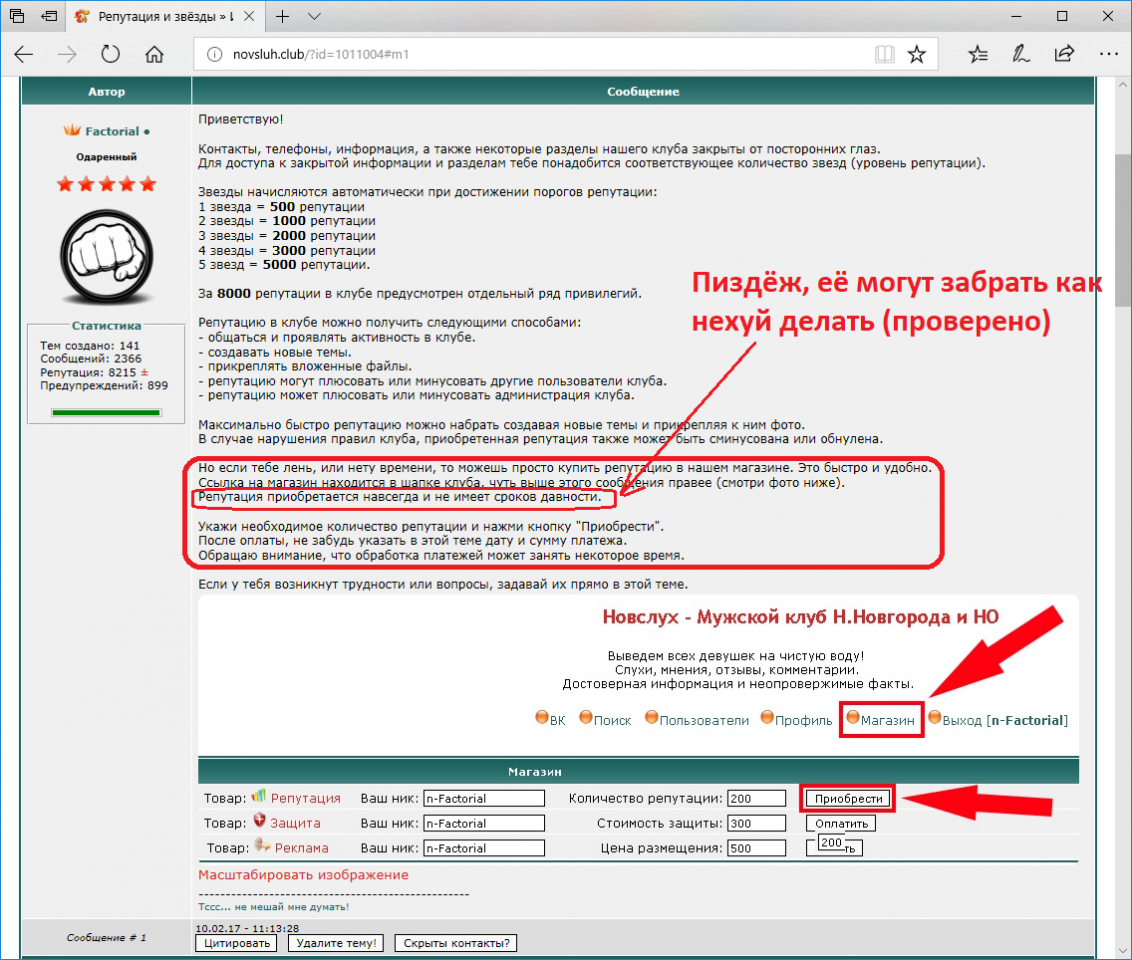Click the Add notes pen icon

point(1021,54)
